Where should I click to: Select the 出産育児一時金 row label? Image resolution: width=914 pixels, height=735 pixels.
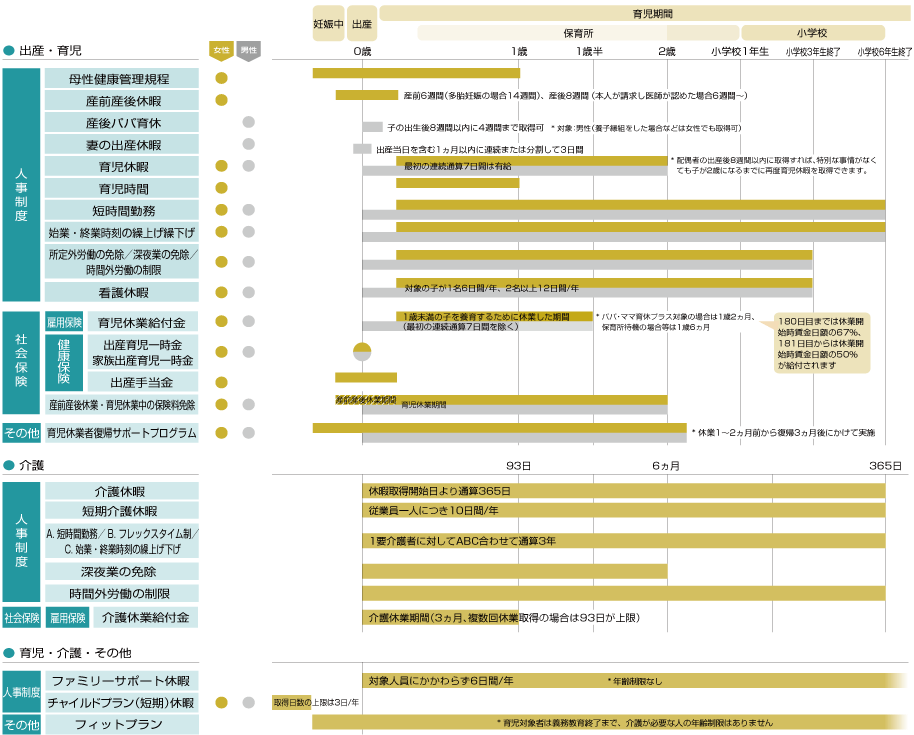point(143,352)
